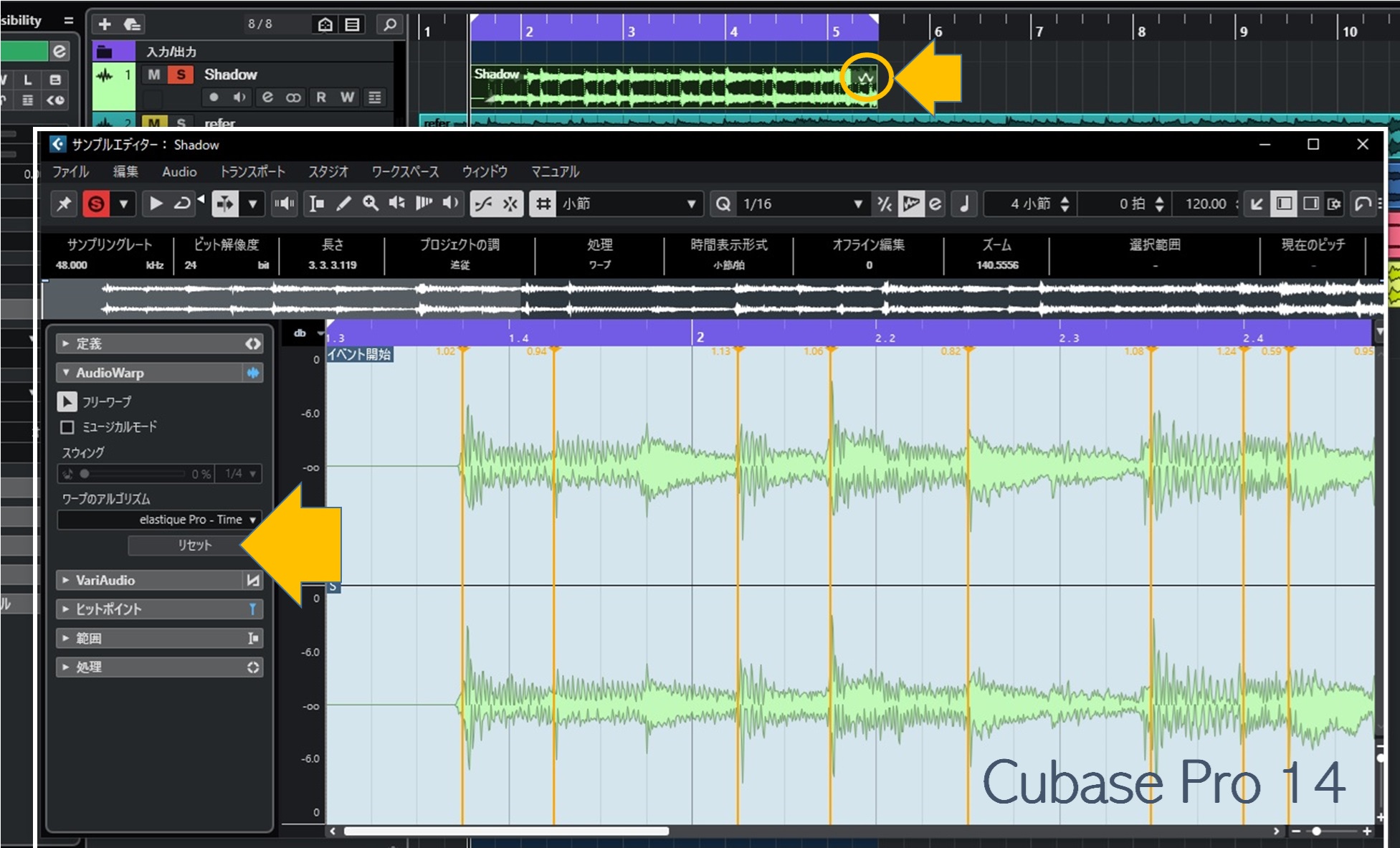Open the quantize preset 1/16 dropdown
1400x848 pixels.
[802, 204]
